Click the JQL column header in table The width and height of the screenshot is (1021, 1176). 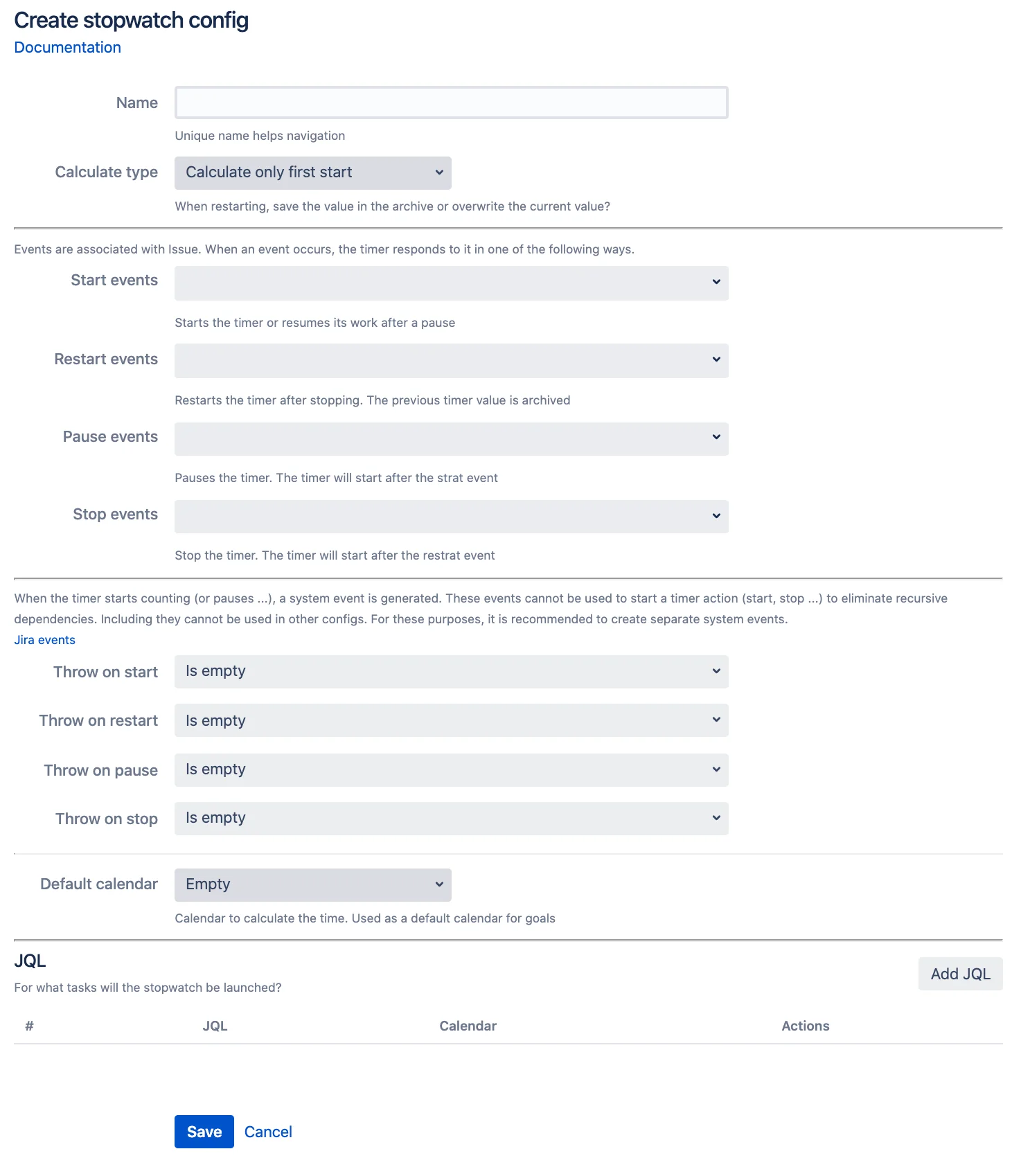point(215,1026)
